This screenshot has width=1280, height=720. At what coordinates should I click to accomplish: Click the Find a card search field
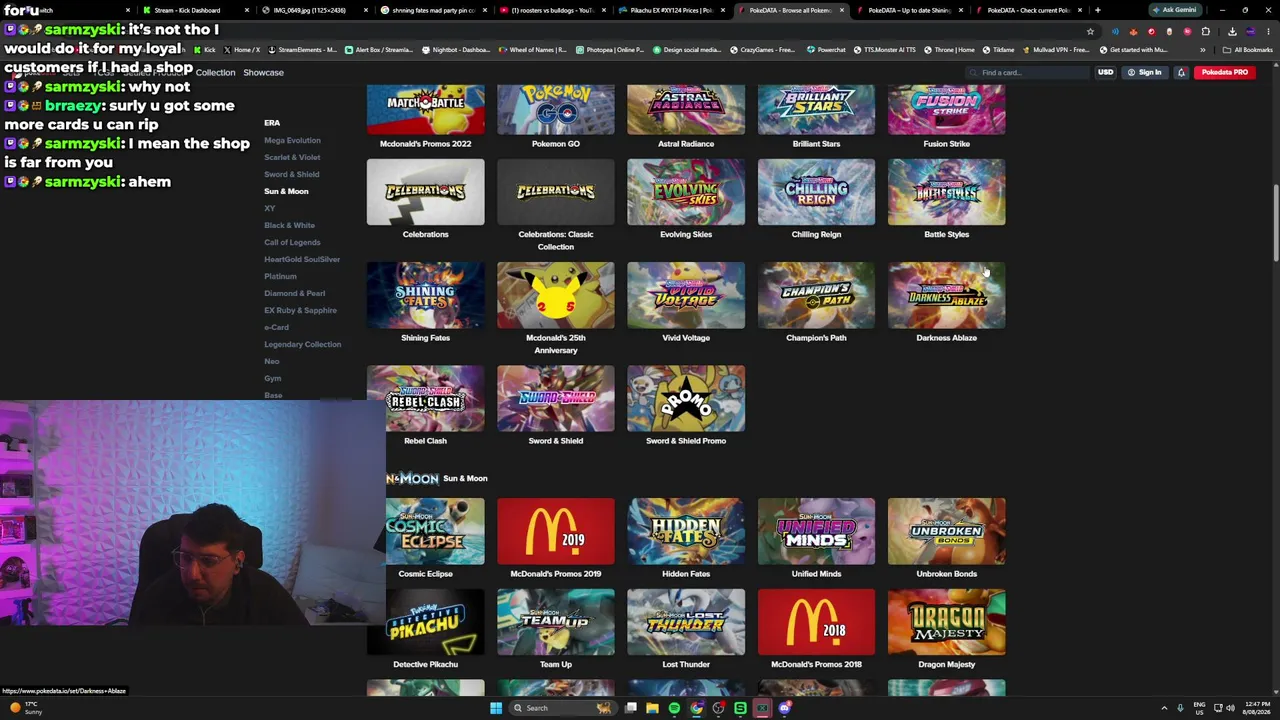1029,72
